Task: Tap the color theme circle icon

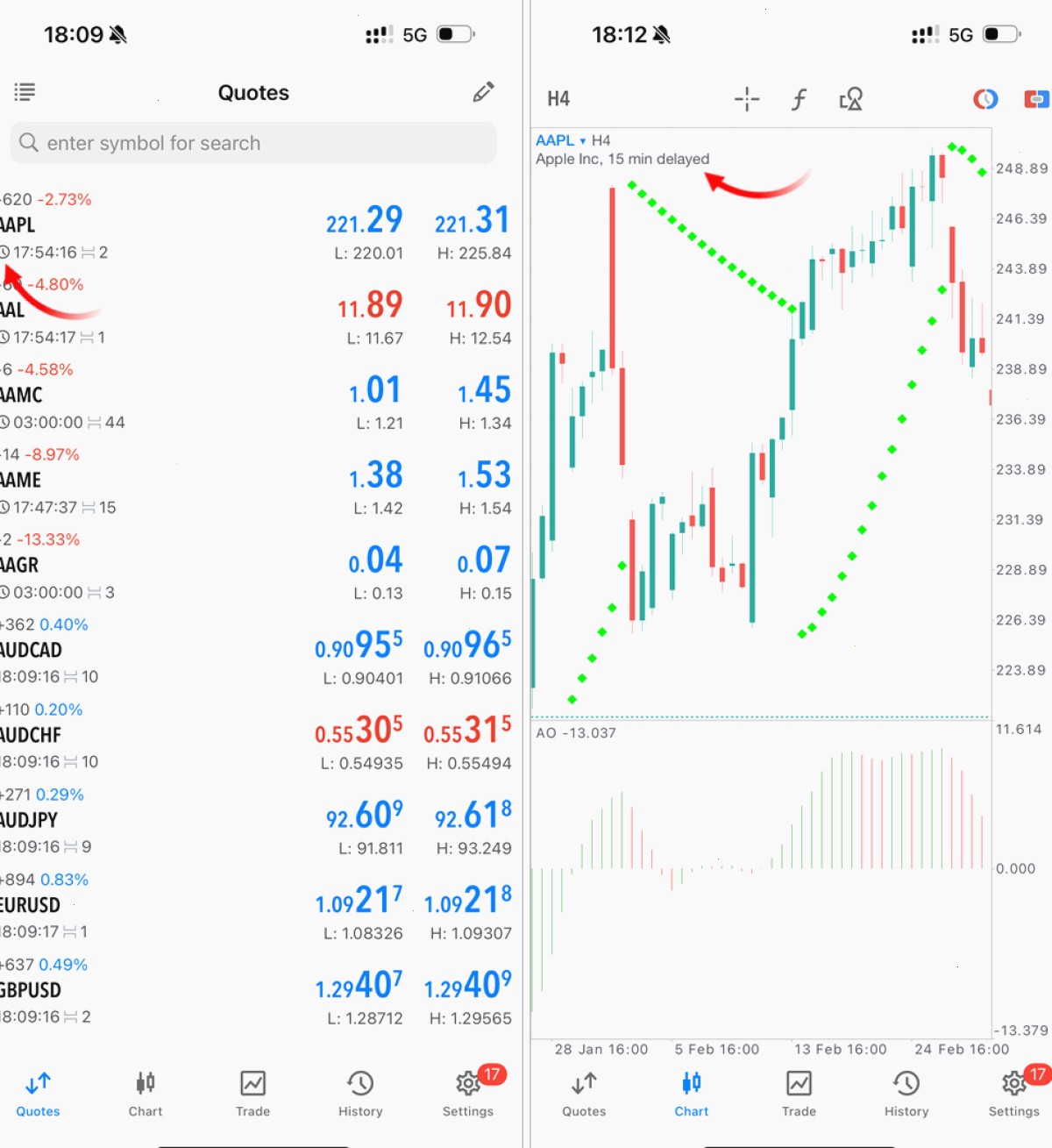Action: point(985,99)
